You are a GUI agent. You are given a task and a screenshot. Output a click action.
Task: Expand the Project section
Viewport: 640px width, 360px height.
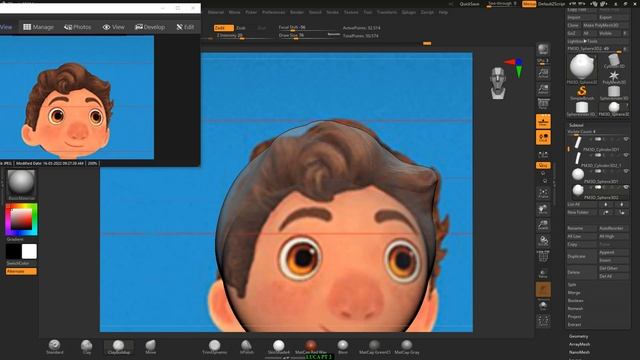coord(574,317)
